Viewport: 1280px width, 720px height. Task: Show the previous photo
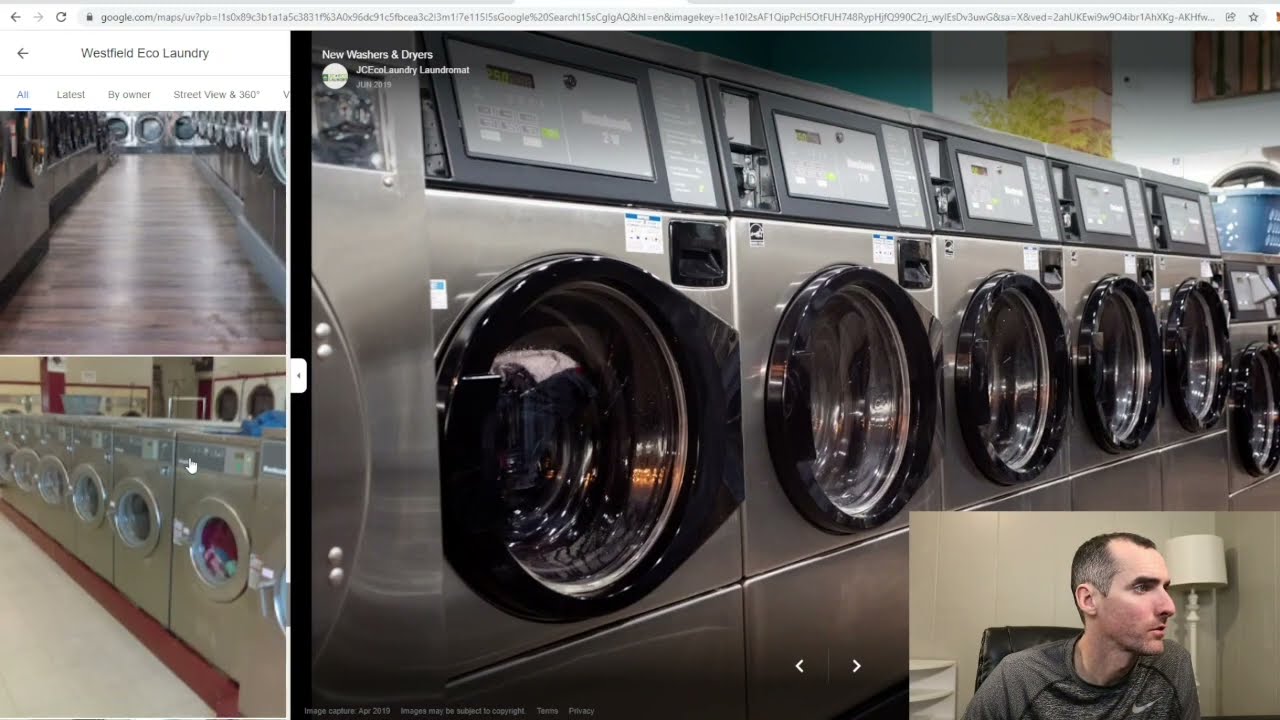click(x=799, y=666)
